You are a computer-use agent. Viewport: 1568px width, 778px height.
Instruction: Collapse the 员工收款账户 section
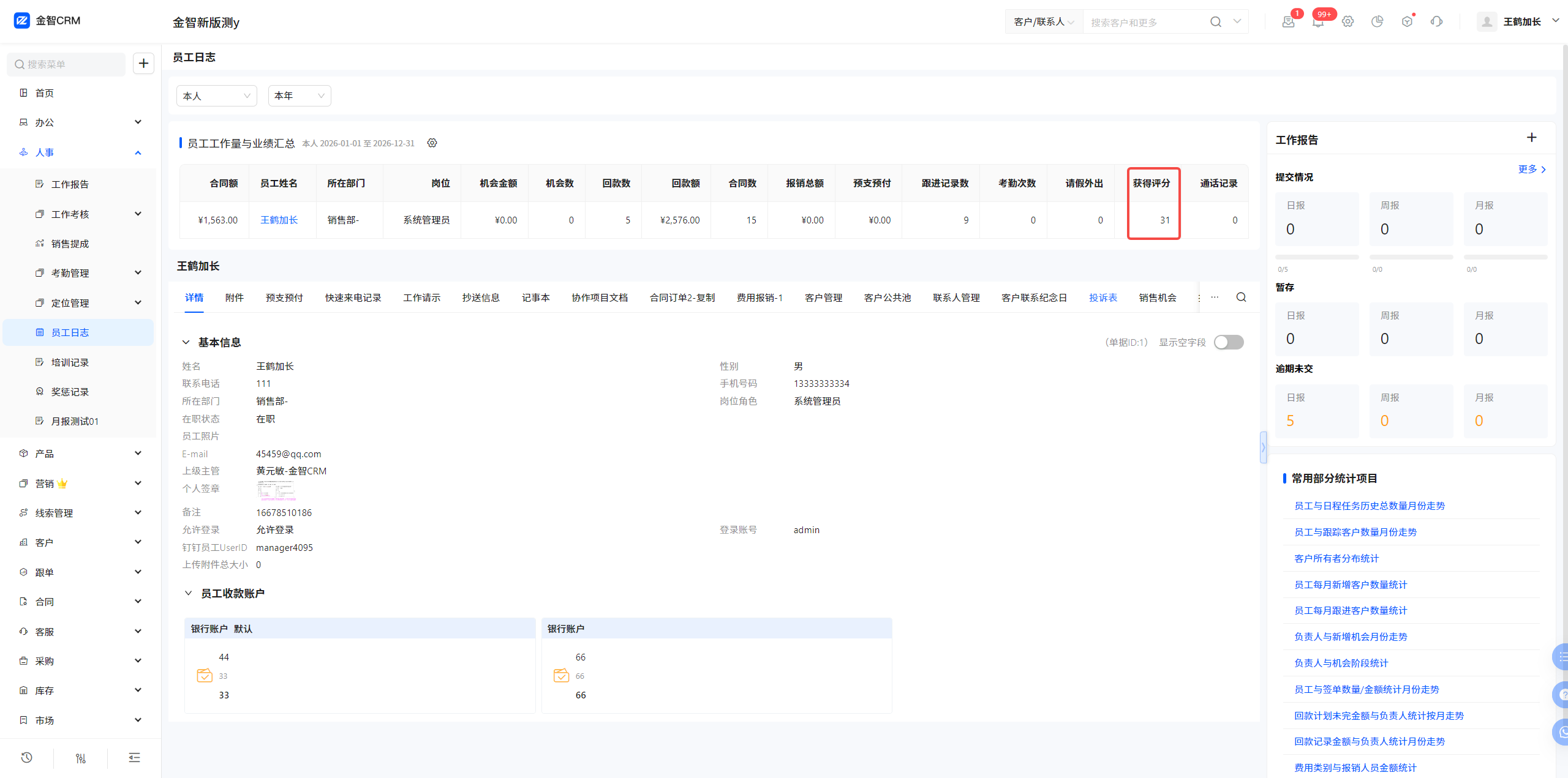188,593
